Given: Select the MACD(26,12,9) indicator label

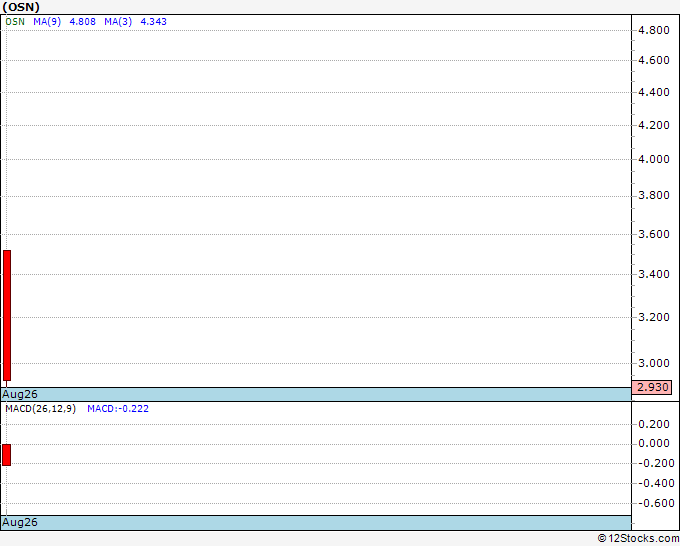Looking at the screenshot, I should tap(40, 409).
